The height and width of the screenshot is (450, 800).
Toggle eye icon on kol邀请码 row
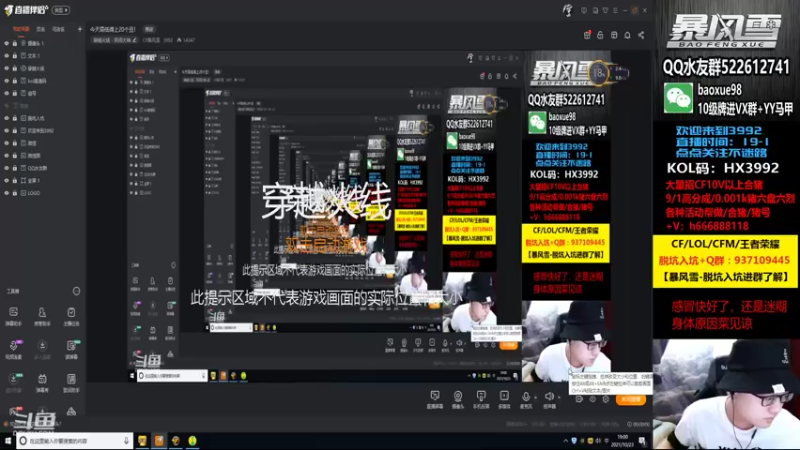click(x=7, y=81)
